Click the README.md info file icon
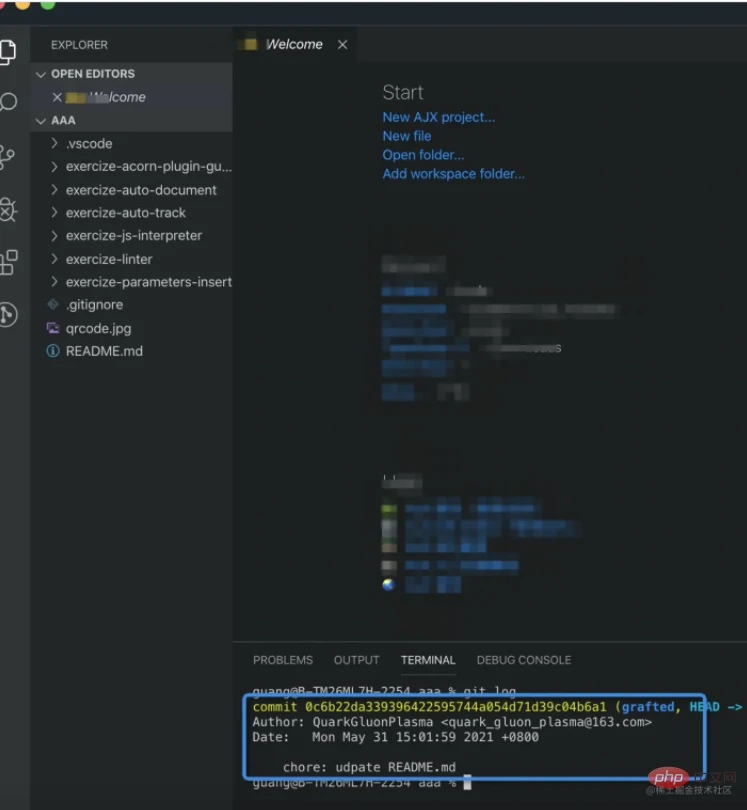Image resolution: width=747 pixels, height=810 pixels. (x=53, y=351)
